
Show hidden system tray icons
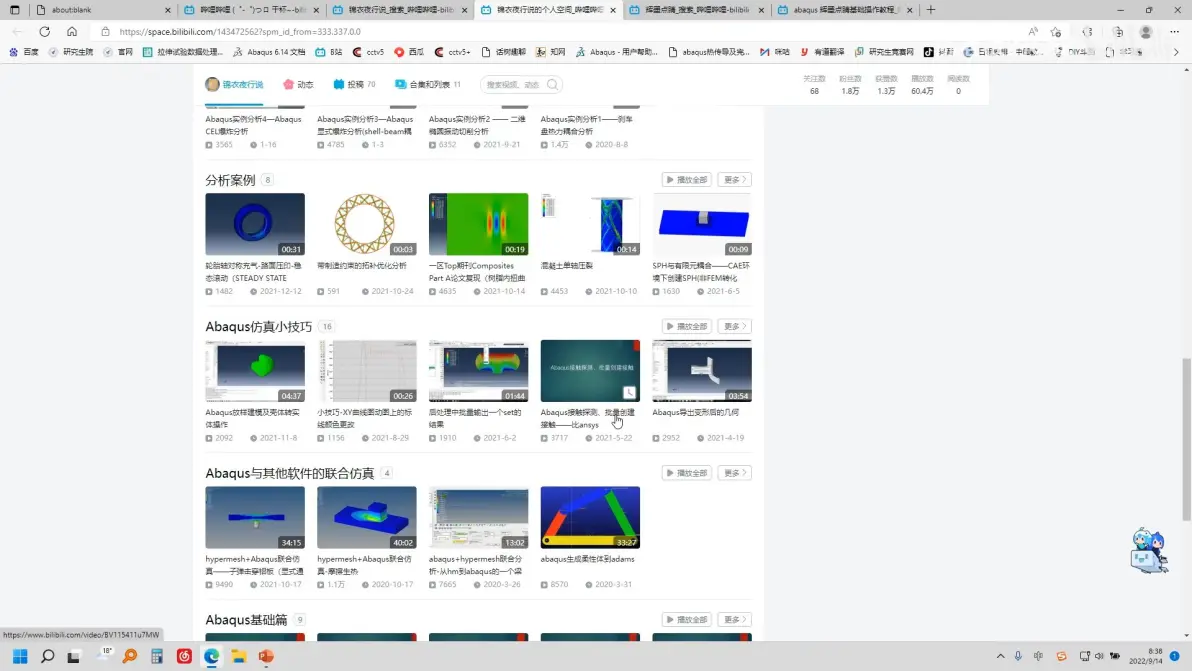[1000, 656]
